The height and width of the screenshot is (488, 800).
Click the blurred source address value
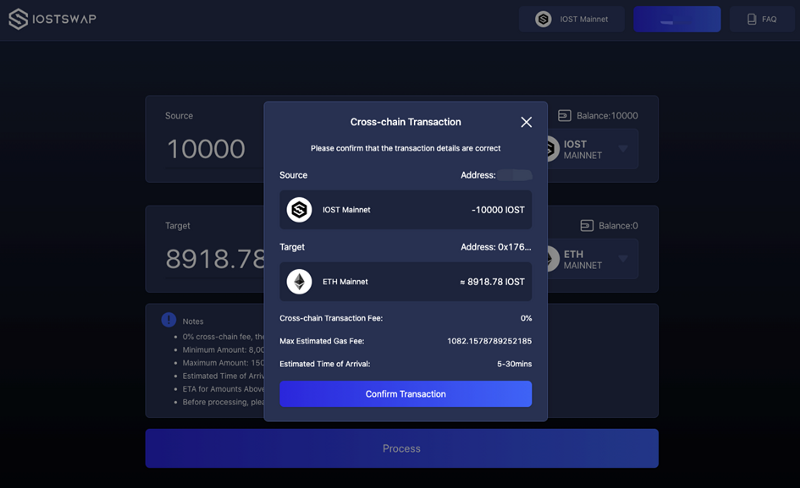point(514,175)
